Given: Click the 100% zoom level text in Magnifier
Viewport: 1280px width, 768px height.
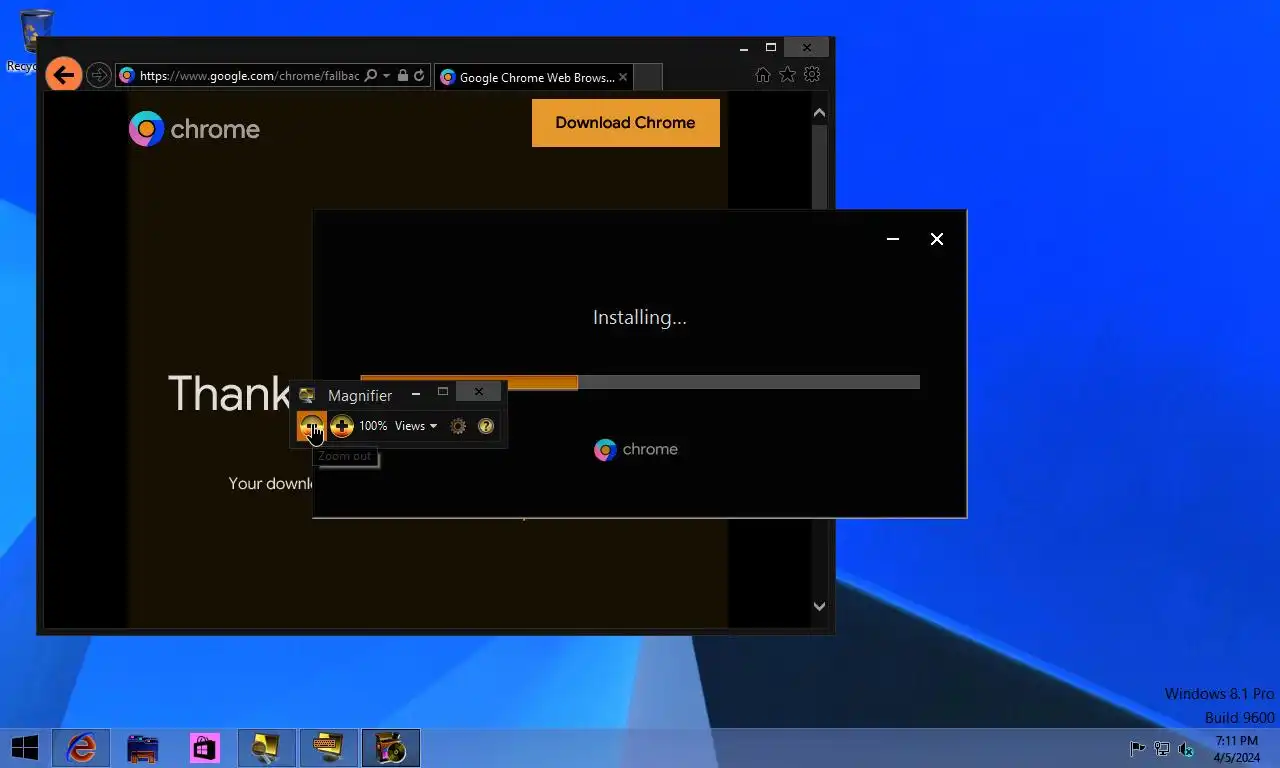Looking at the screenshot, I should [x=373, y=426].
